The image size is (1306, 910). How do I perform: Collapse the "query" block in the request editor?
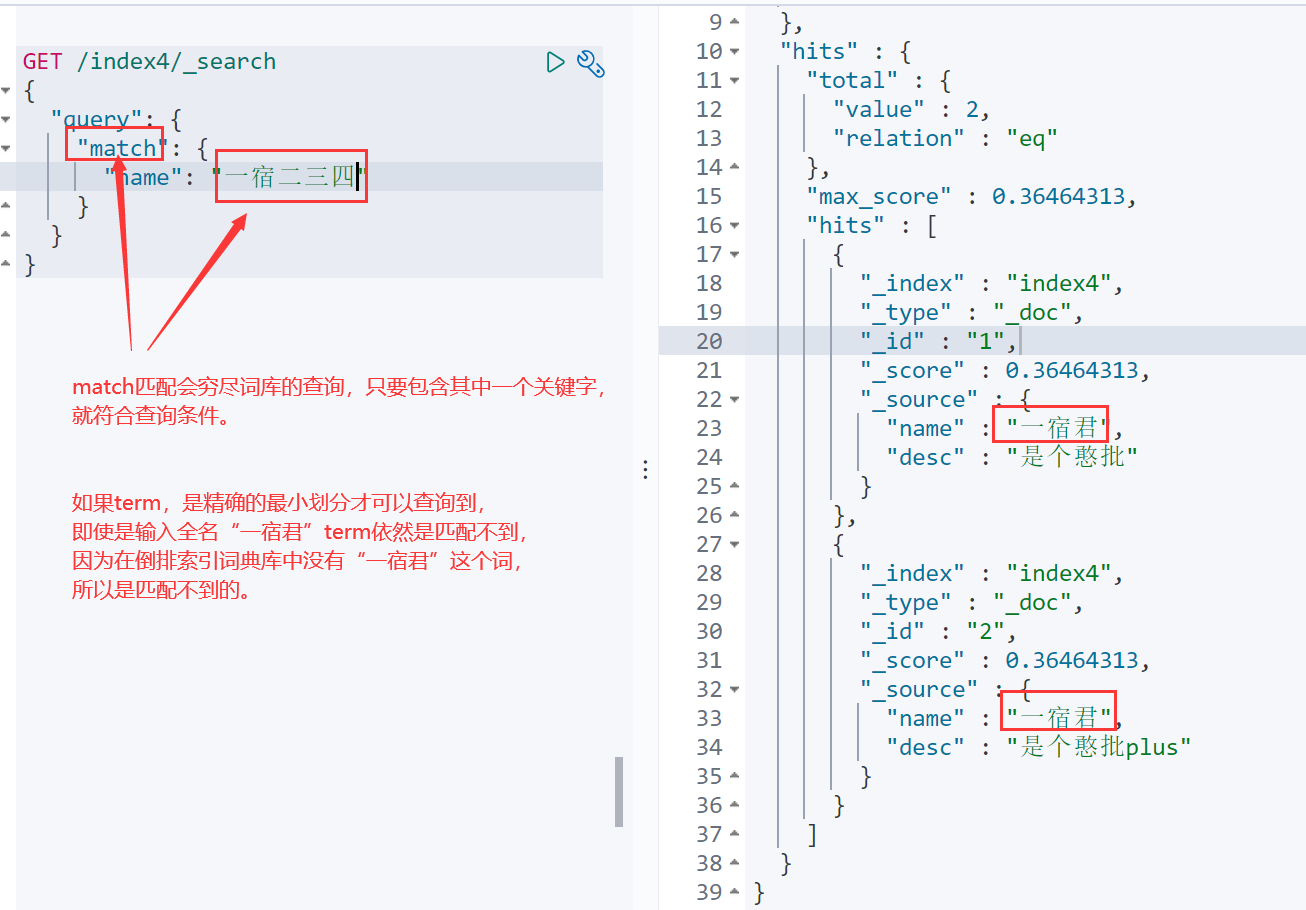pyautogui.click(x=6, y=120)
